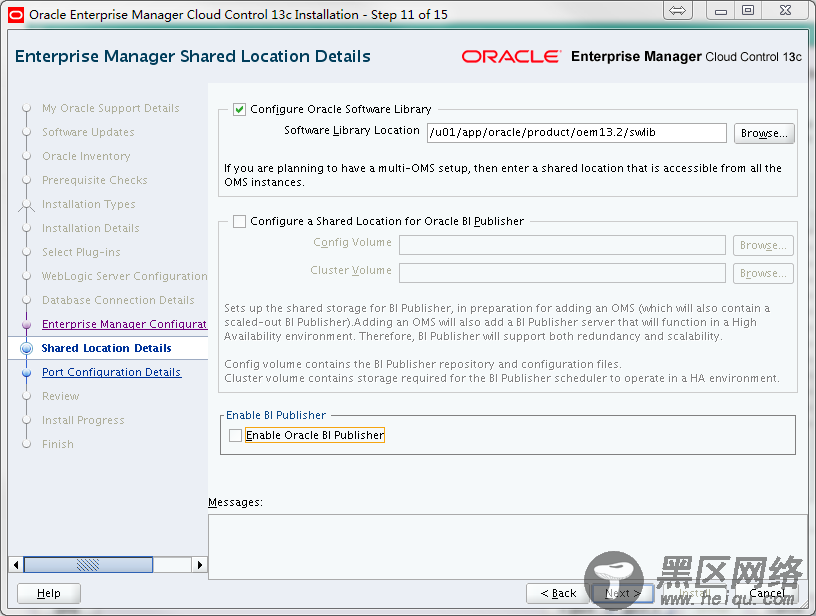Go back with the Back button

click(x=558, y=593)
